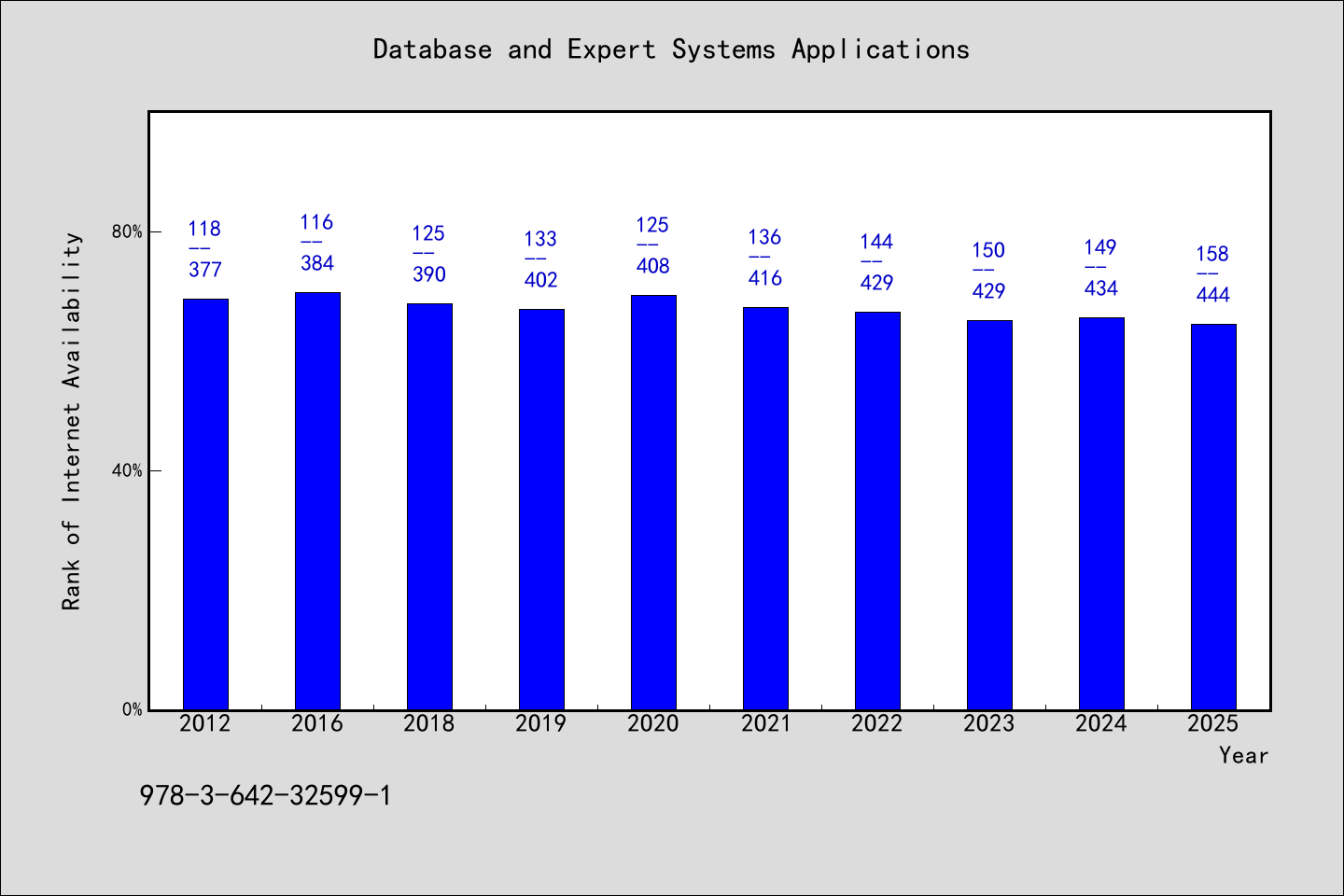Click the x-axis label 2023
This screenshot has width=1344, height=896.
pos(989,723)
